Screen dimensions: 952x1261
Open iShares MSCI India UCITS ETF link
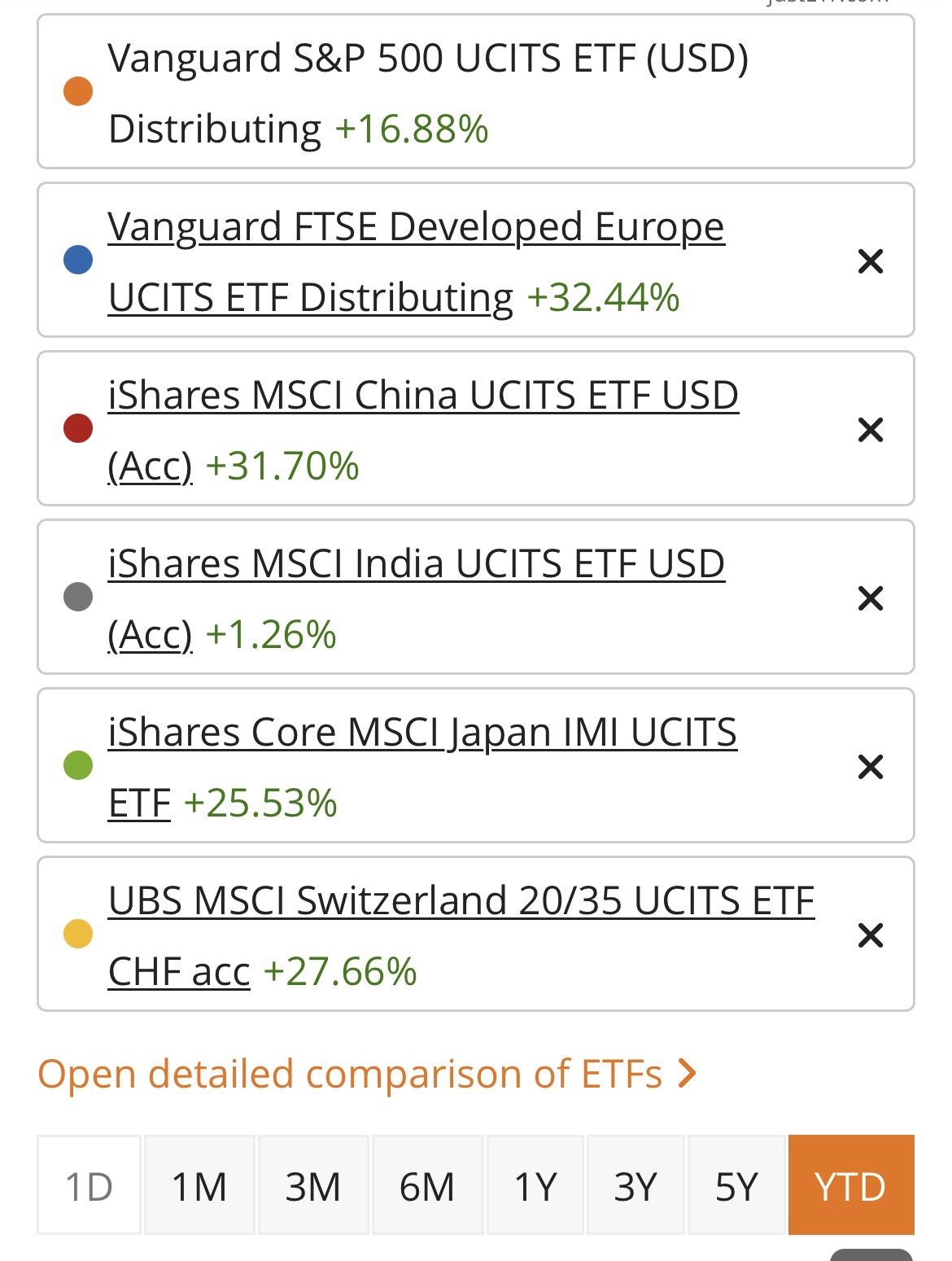[416, 564]
